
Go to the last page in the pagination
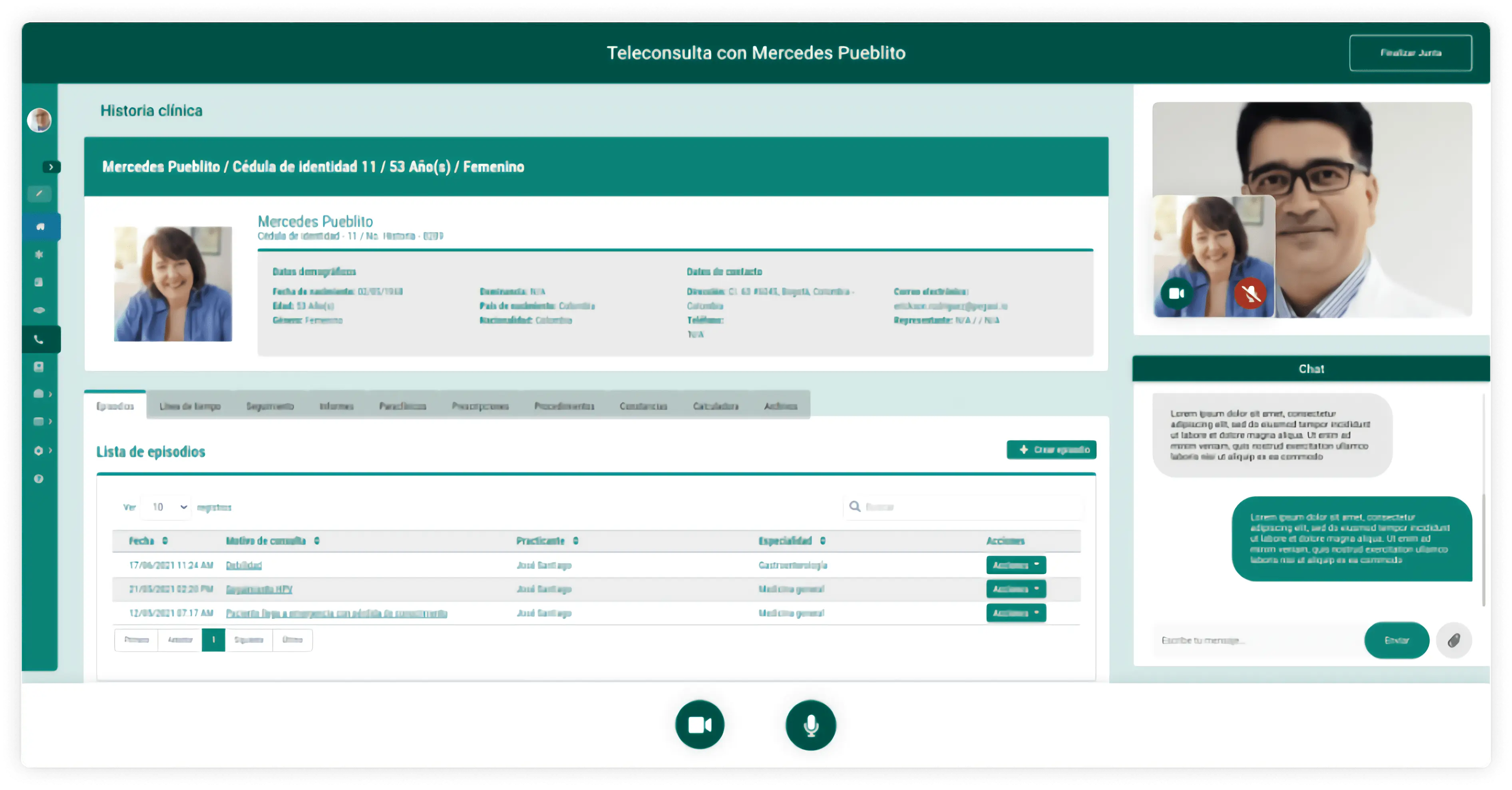pyautogui.click(x=292, y=640)
